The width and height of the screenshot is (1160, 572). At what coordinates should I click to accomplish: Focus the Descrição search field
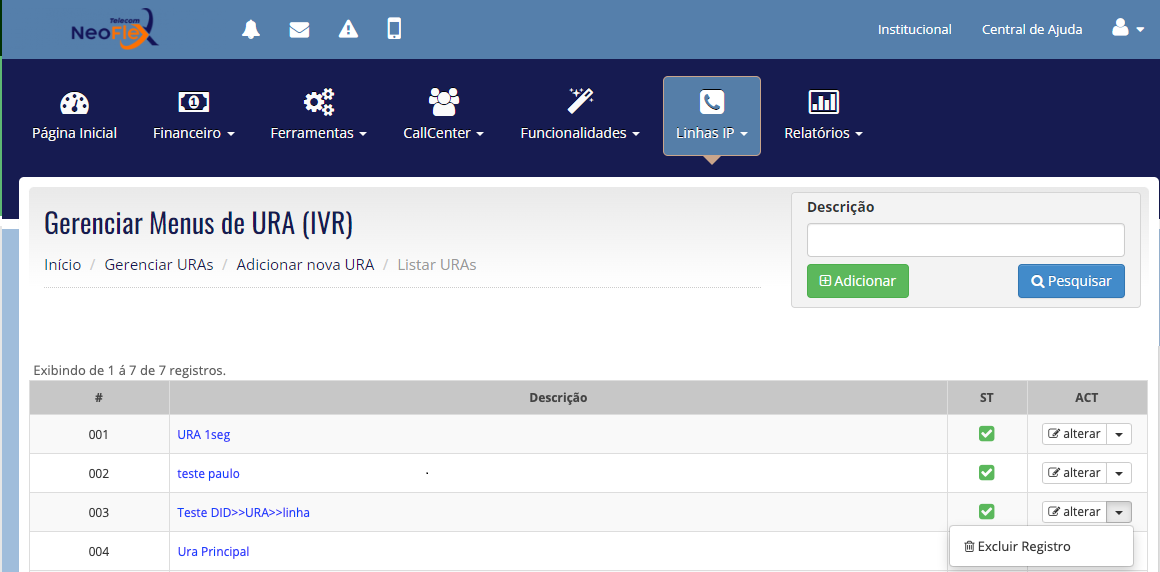coord(965,240)
